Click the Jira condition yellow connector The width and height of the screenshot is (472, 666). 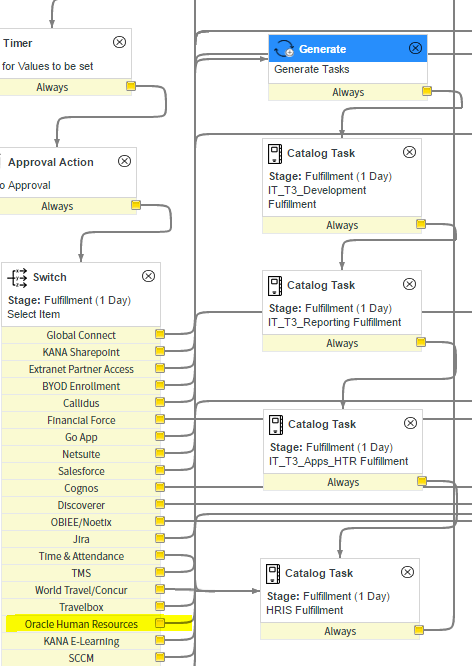pos(160,538)
